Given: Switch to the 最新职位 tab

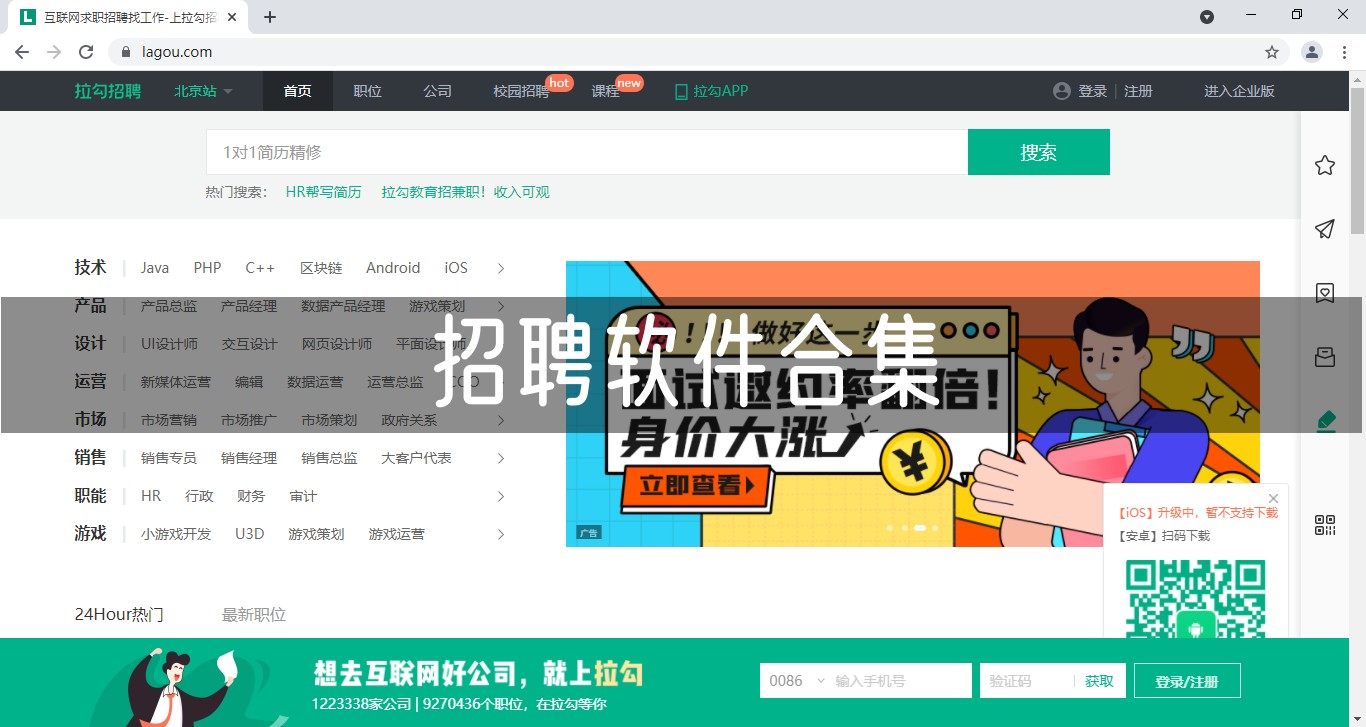Looking at the screenshot, I should 254,614.
